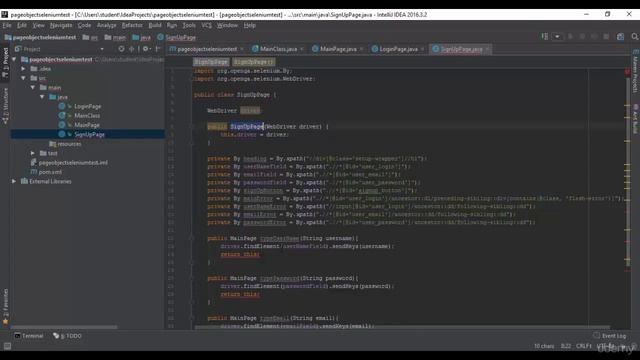
Task: Open the Window menu
Action: pyautogui.click(x=227, y=25)
